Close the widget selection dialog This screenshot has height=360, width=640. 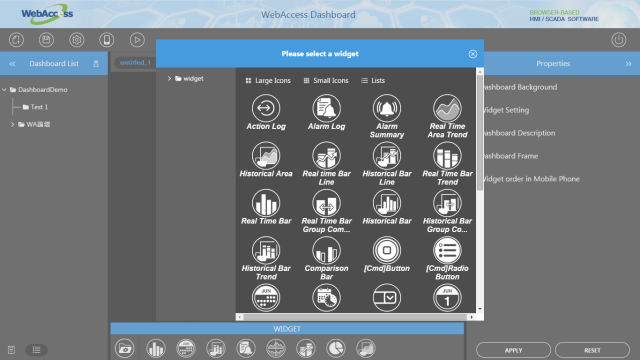coord(473,54)
